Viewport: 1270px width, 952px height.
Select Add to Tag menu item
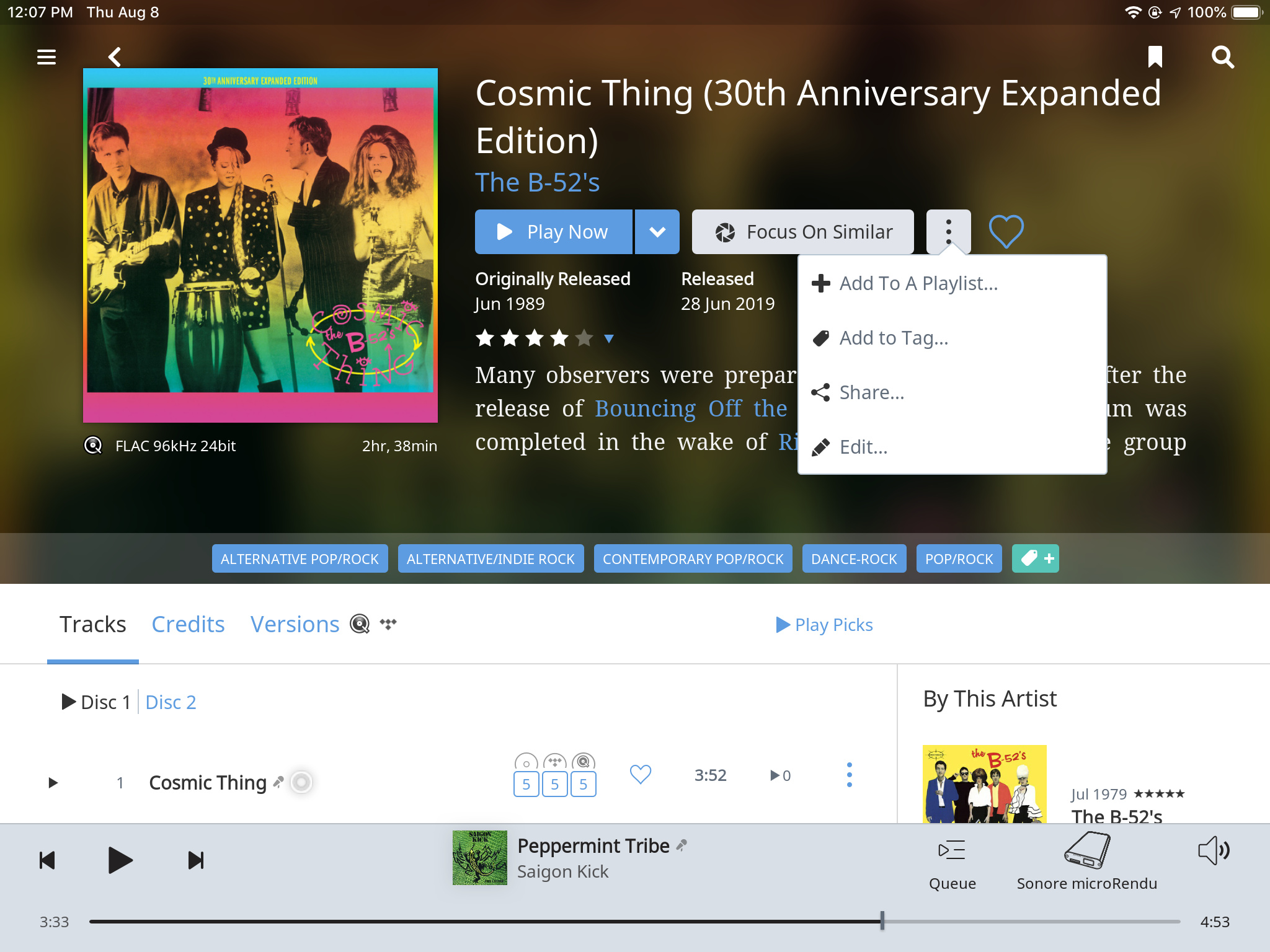point(952,338)
